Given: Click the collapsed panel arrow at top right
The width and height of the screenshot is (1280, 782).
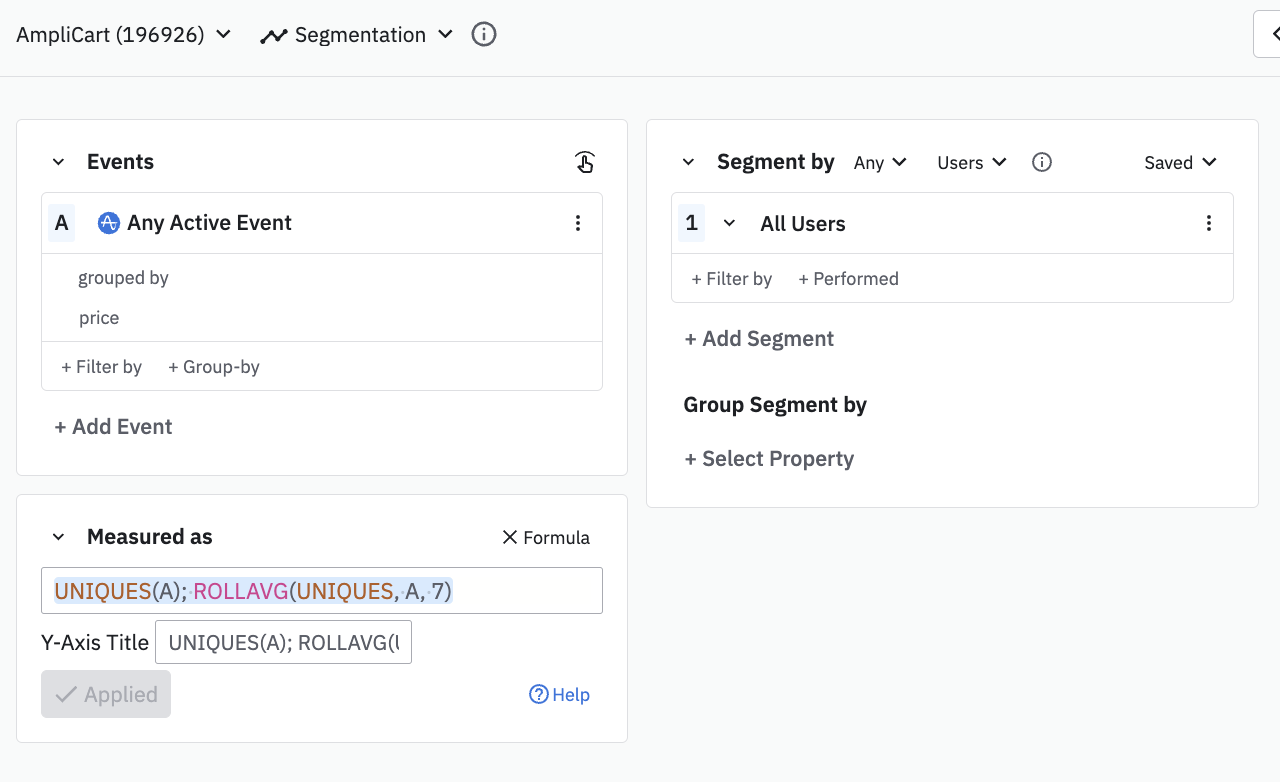Looking at the screenshot, I should point(1270,35).
